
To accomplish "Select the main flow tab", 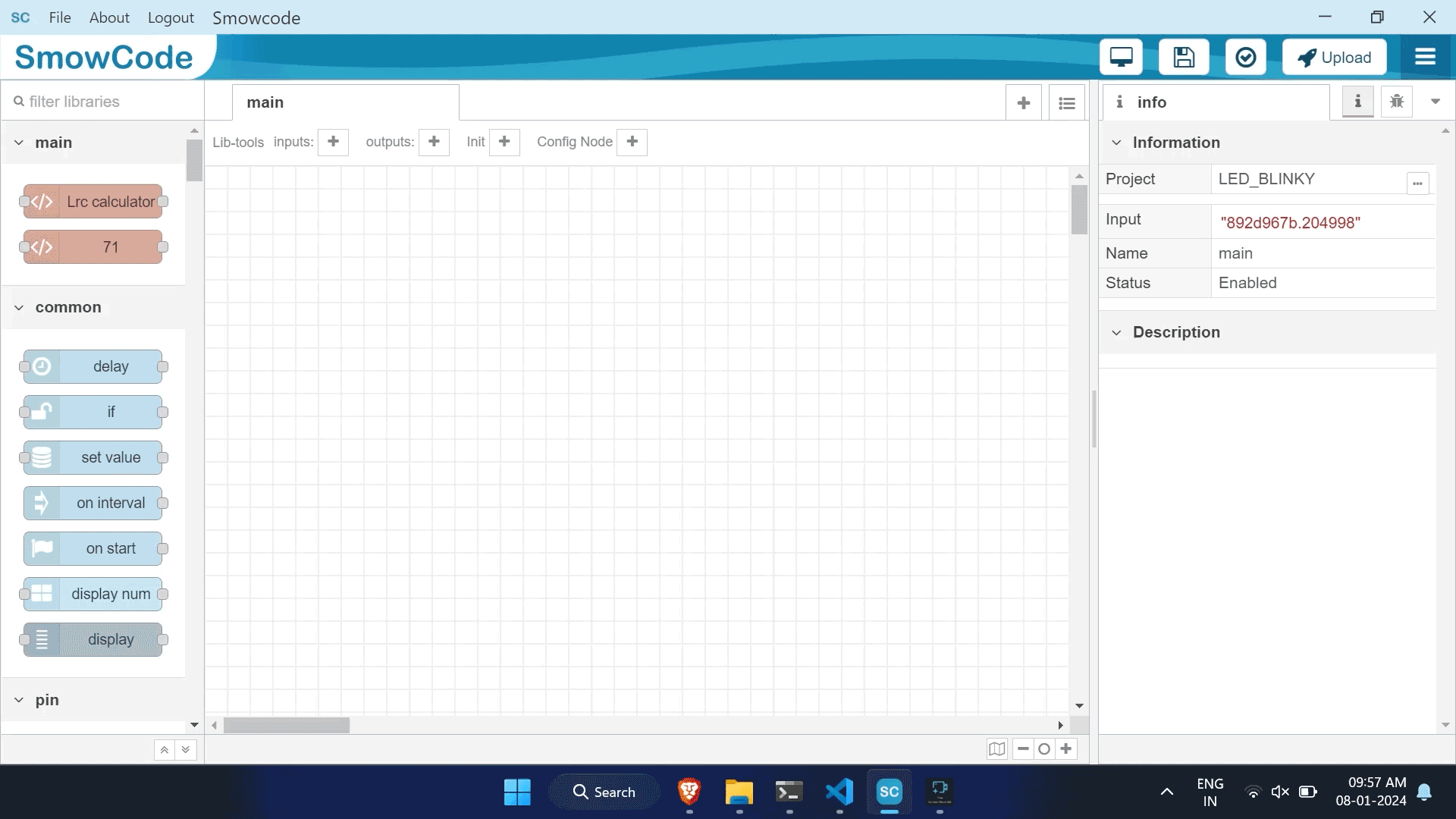I will (345, 102).
